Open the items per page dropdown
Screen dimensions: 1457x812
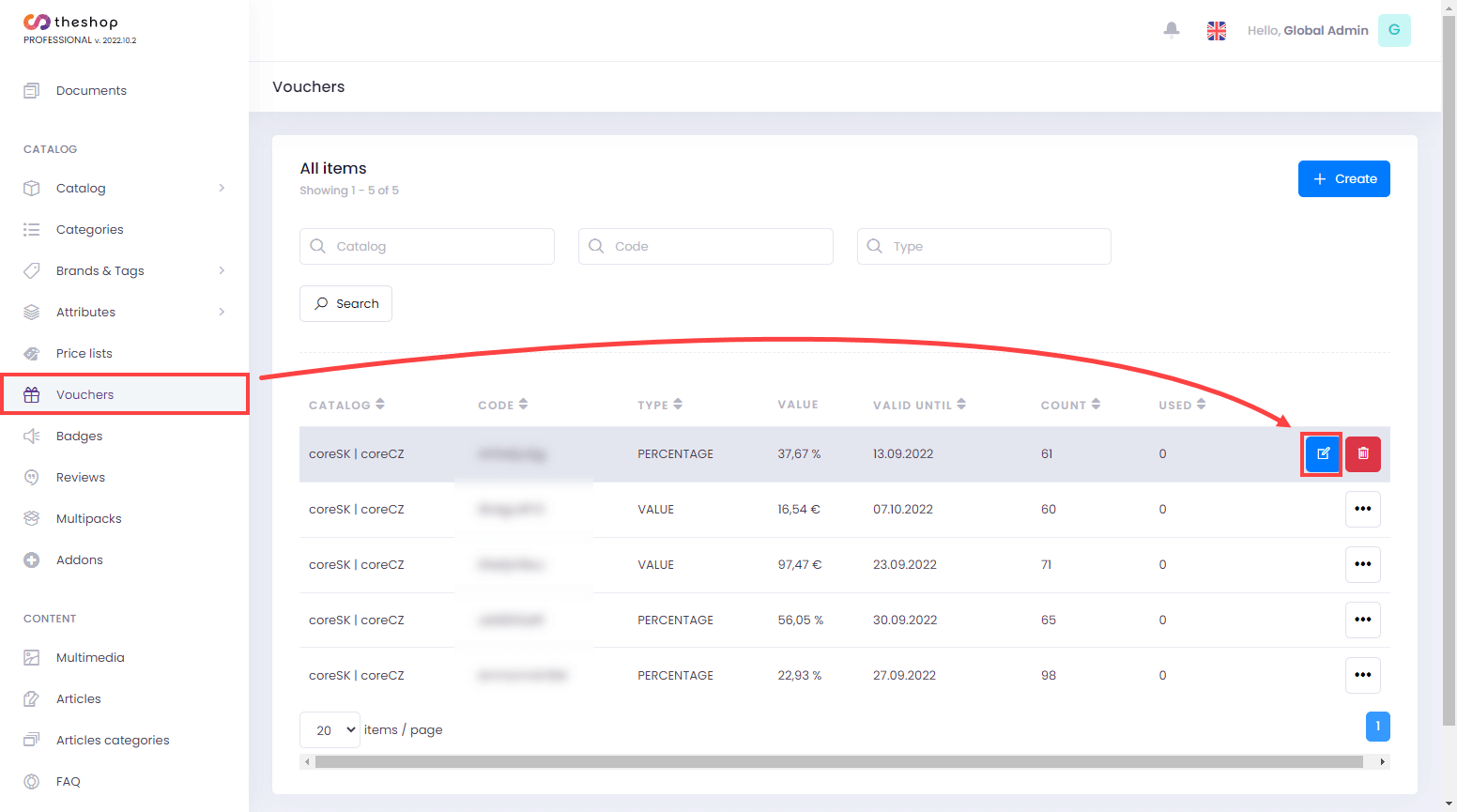click(x=330, y=729)
